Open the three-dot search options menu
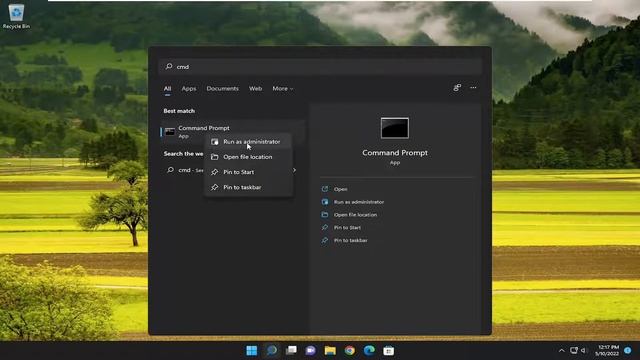The image size is (640, 360). tap(473, 88)
